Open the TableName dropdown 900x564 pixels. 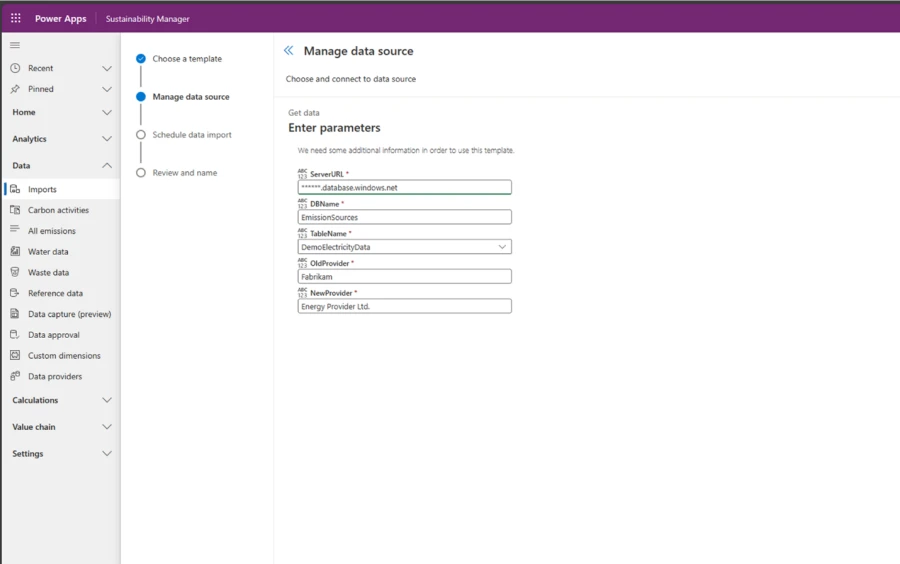click(x=502, y=247)
